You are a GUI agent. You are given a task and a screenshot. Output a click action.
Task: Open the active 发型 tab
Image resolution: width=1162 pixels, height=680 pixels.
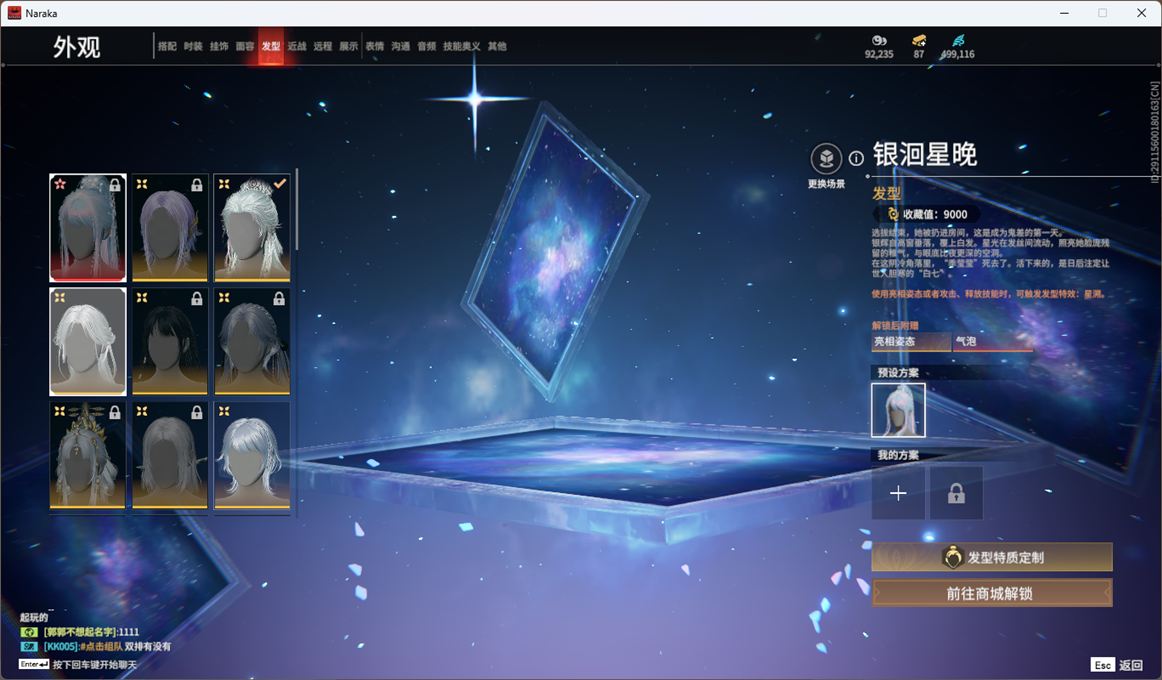271,46
